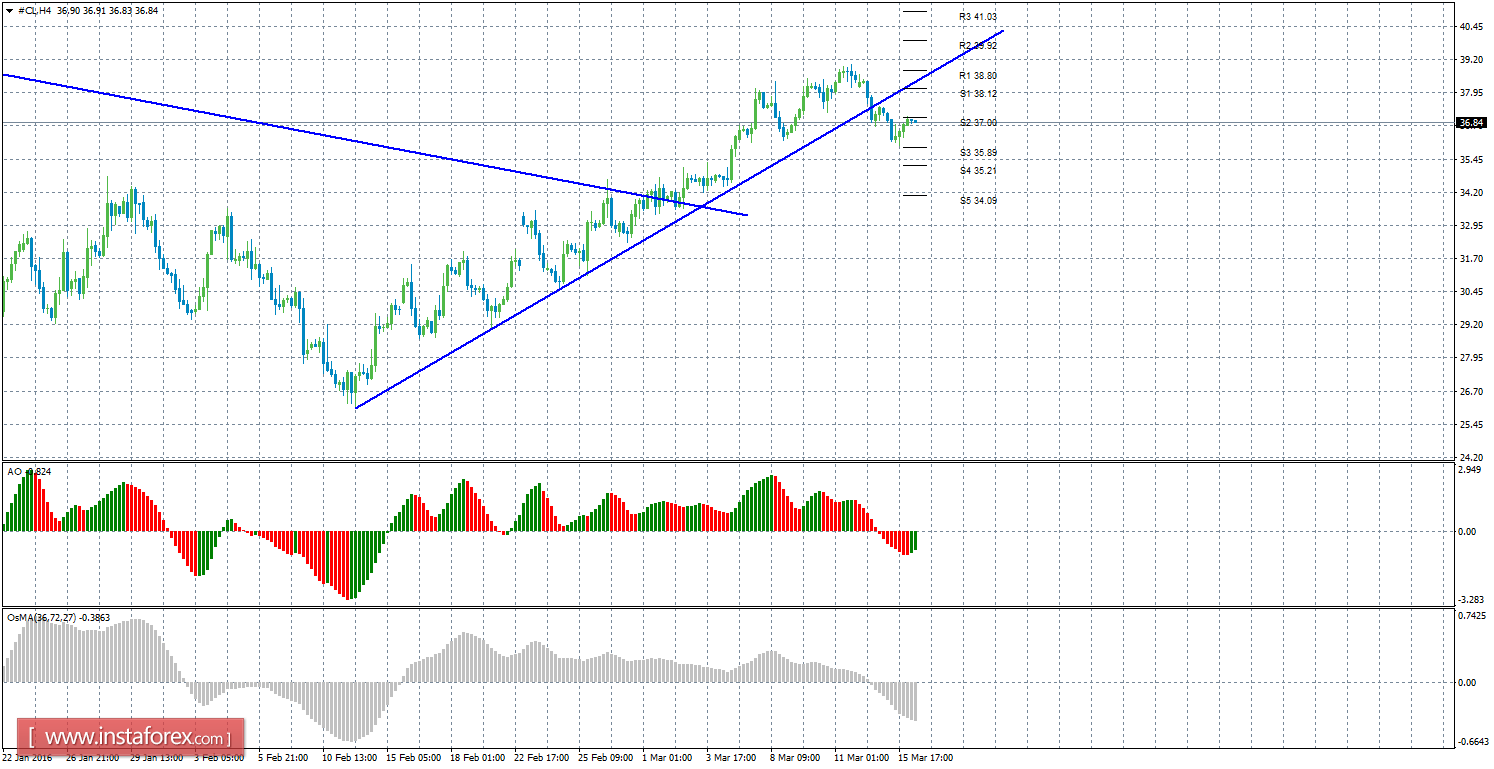Screen dimensions: 1494x769
Task: Click the 1 Mar 01:00 time label
Action: [668, 758]
